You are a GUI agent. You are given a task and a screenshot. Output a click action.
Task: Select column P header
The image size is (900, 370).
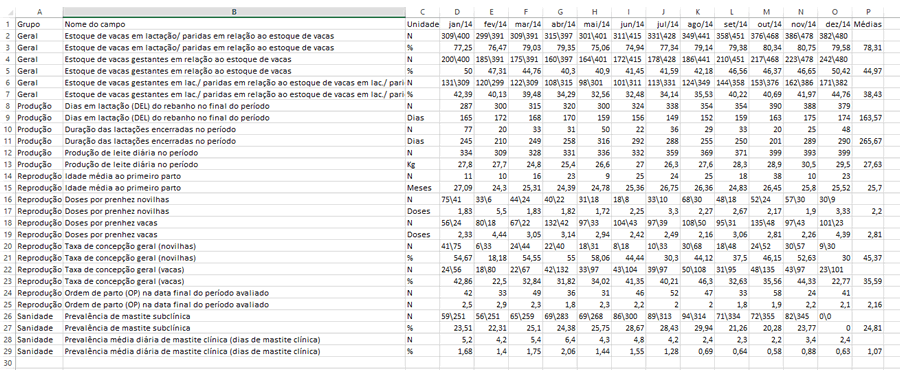pyautogui.click(x=868, y=11)
